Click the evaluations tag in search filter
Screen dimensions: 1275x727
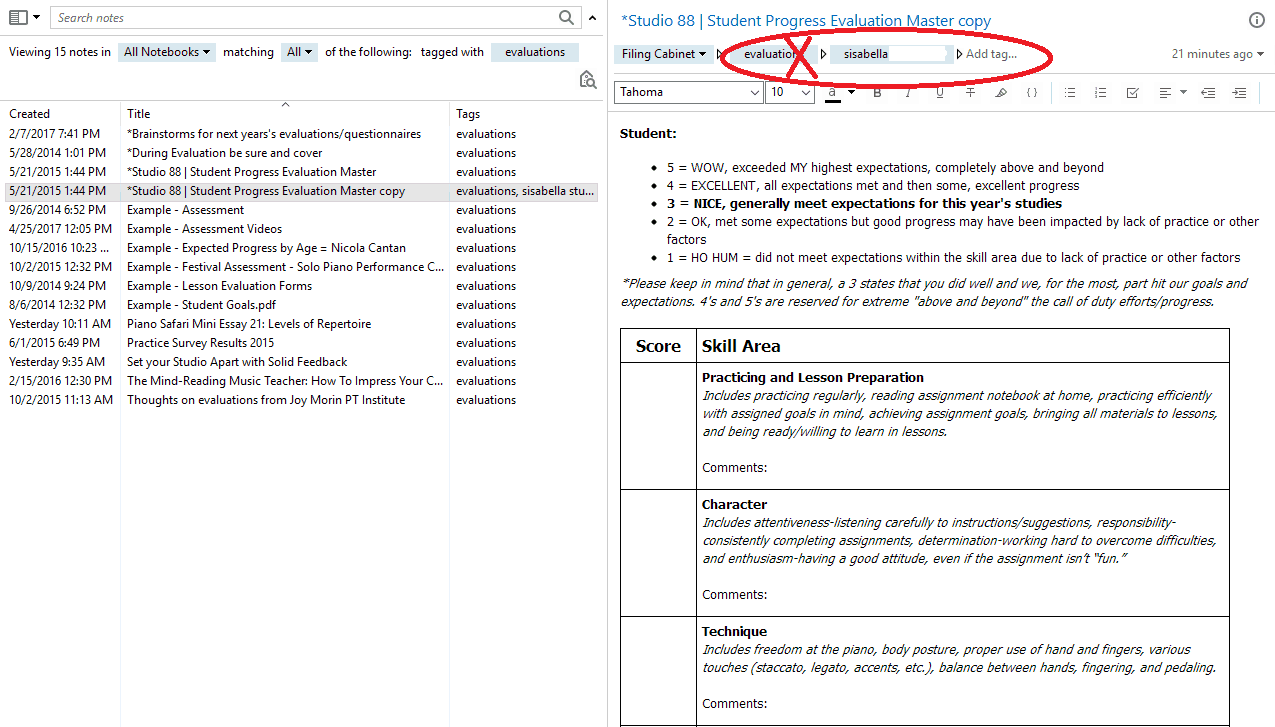pos(534,52)
